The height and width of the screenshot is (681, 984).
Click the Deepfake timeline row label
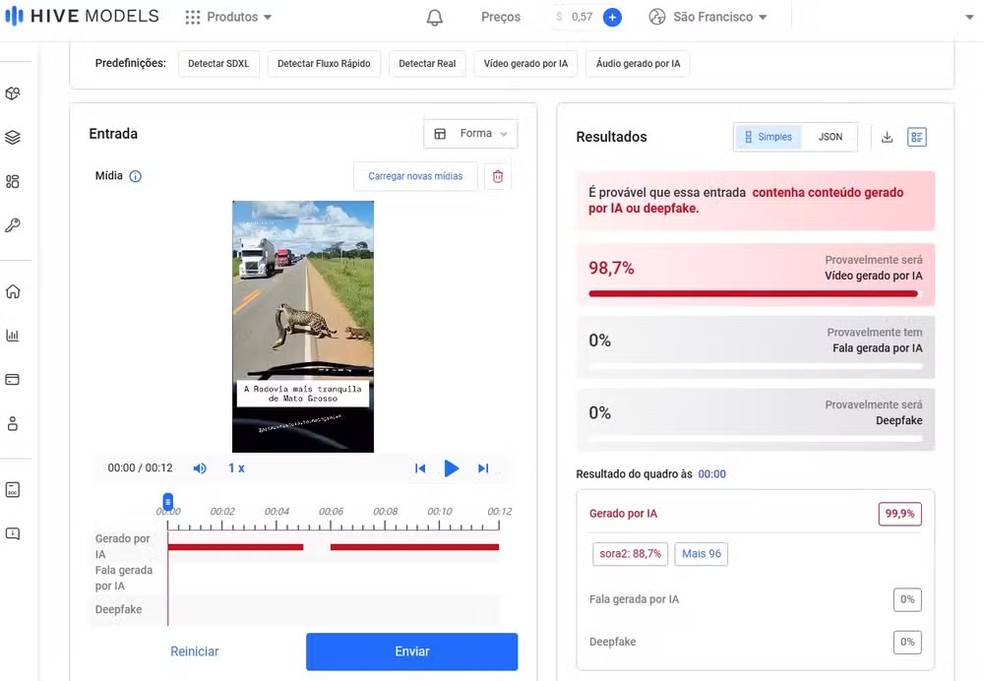click(119, 609)
